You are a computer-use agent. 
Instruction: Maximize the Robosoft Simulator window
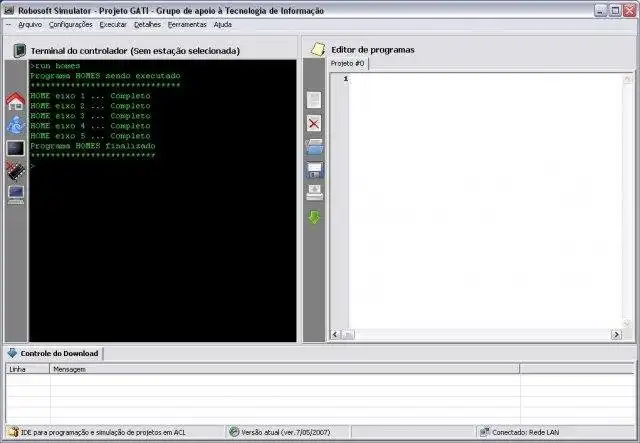pyautogui.click(x=615, y=11)
